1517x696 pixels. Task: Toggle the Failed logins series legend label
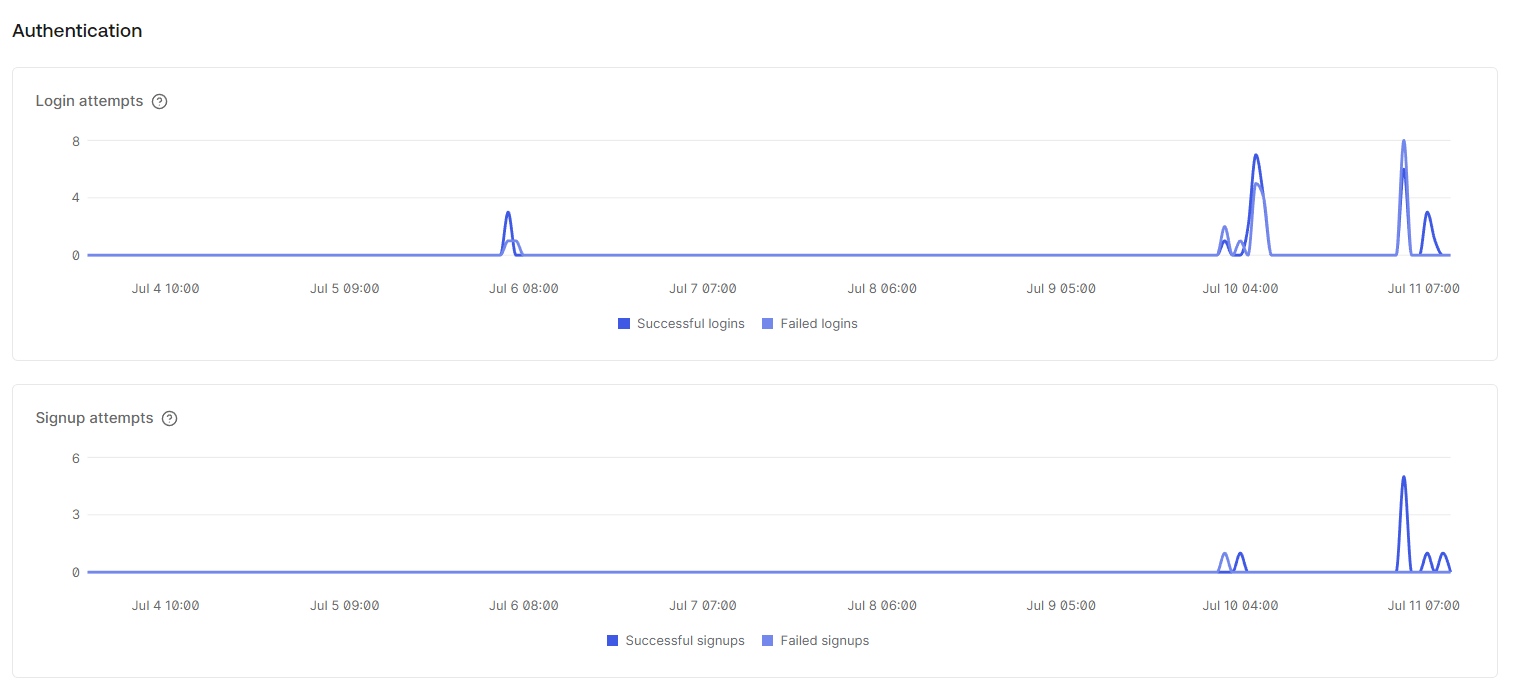point(818,324)
